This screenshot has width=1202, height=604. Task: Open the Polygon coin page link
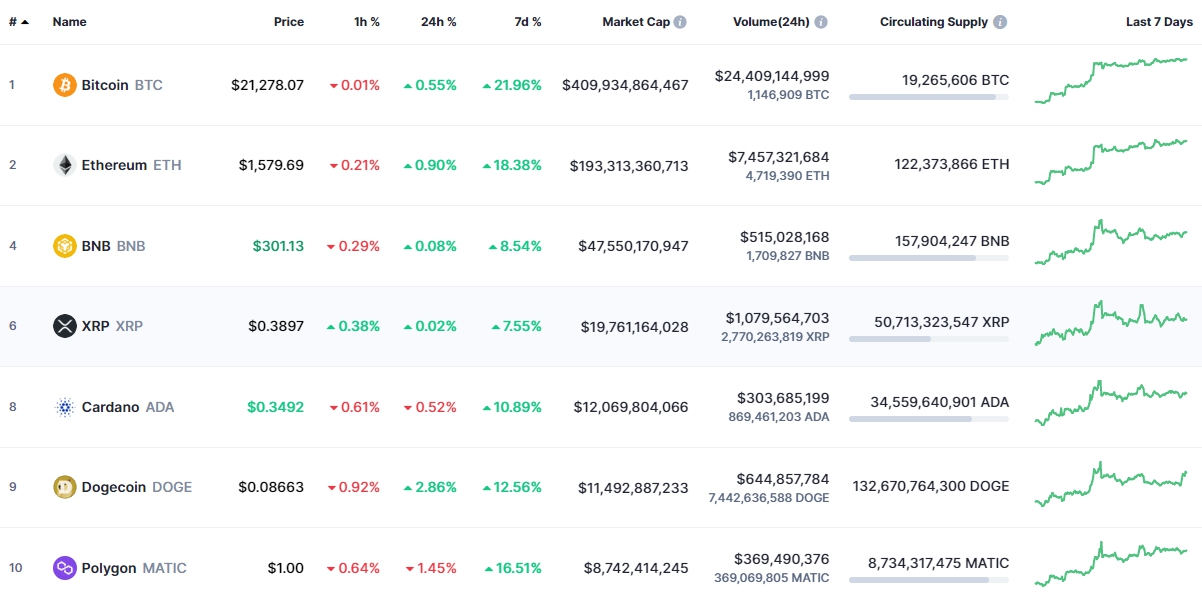click(x=134, y=568)
